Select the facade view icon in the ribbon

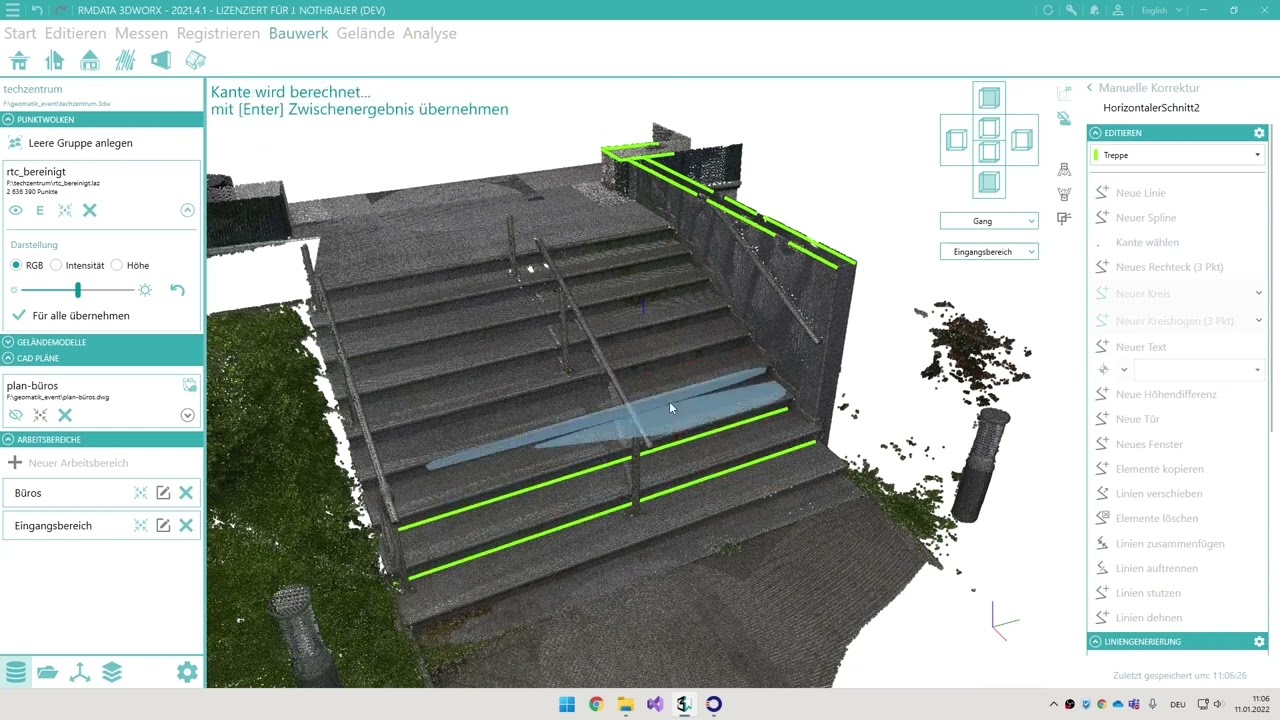pyautogui.click(x=160, y=61)
